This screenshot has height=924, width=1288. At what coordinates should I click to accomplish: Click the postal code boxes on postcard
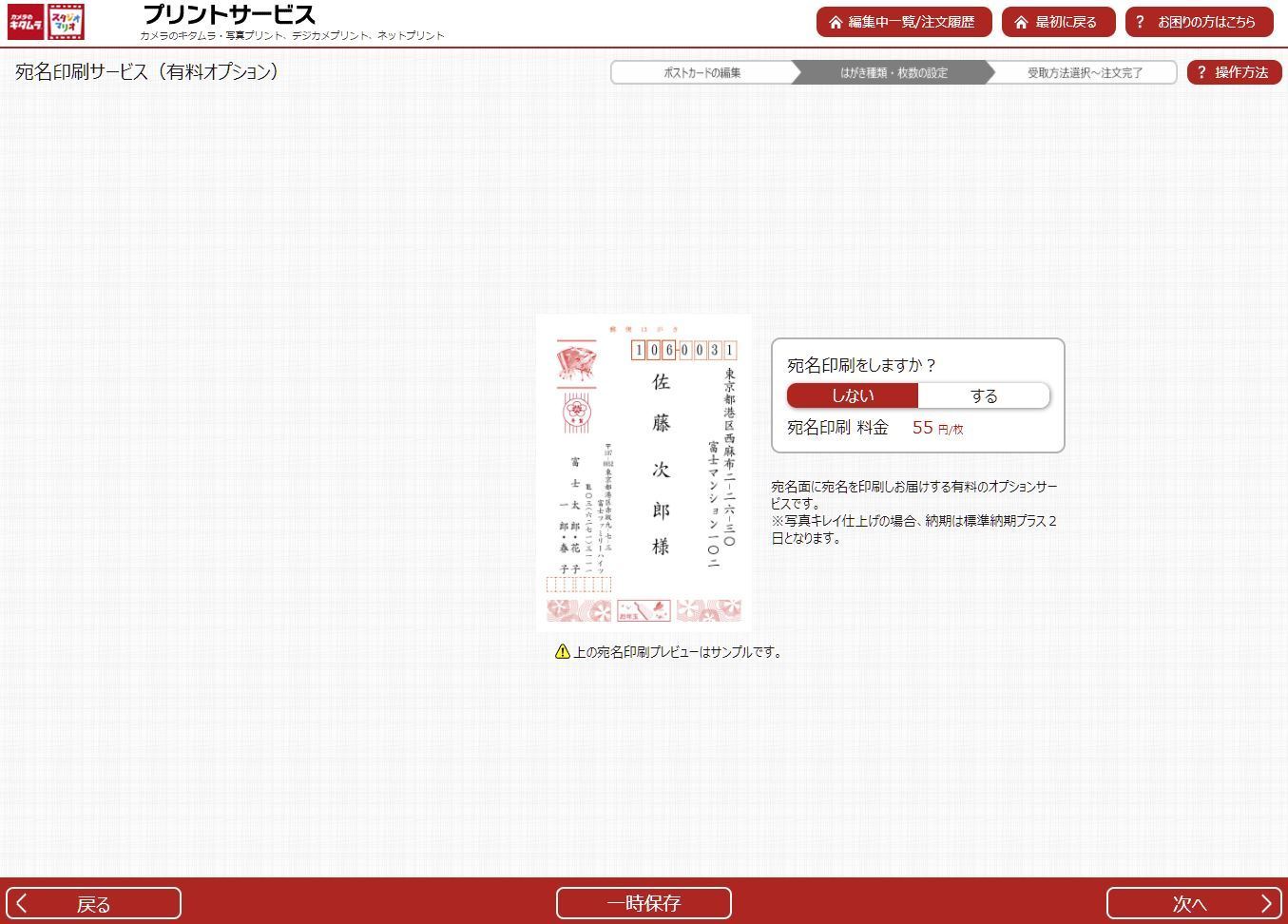683,350
